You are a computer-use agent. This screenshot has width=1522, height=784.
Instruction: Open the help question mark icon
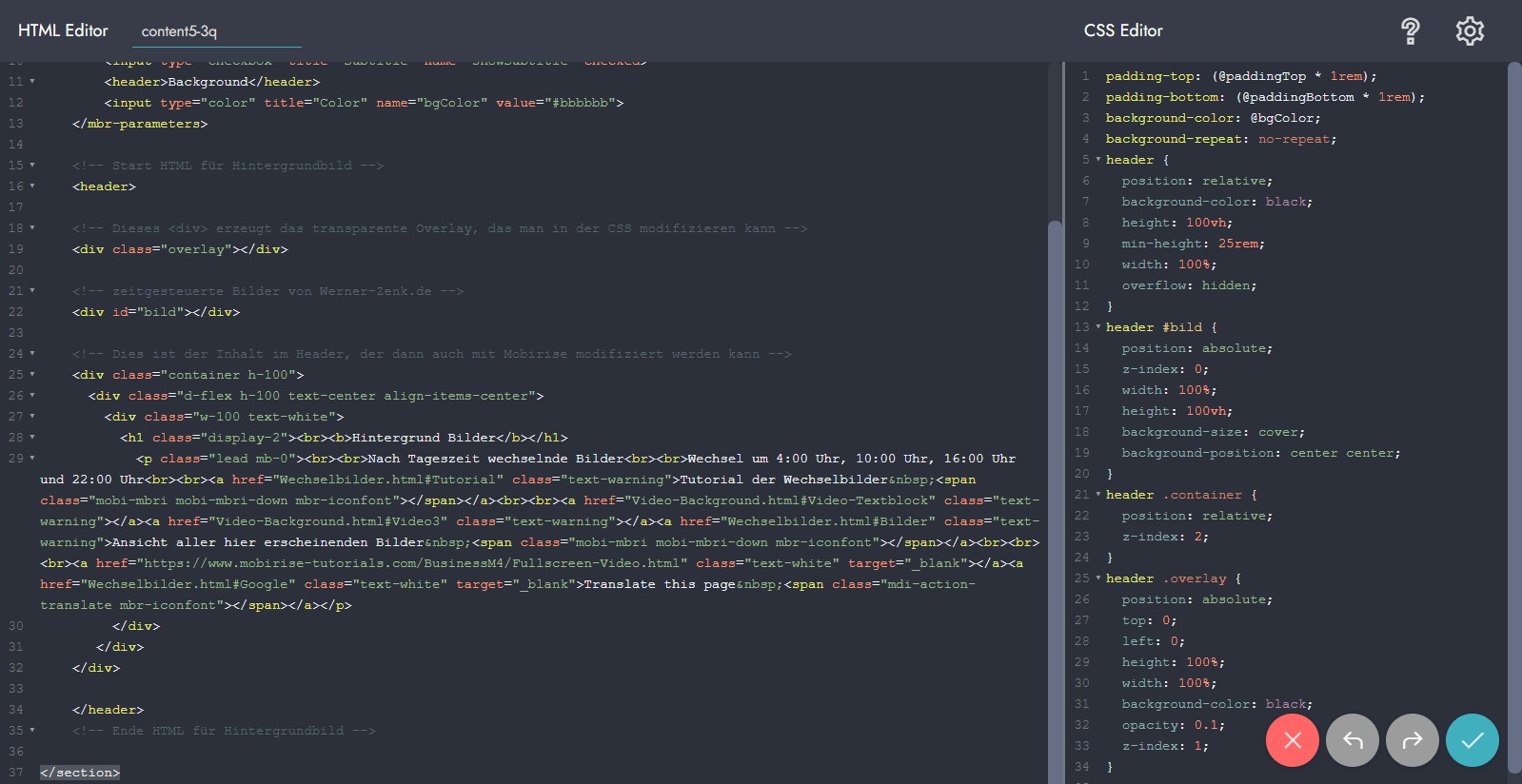tap(1410, 31)
